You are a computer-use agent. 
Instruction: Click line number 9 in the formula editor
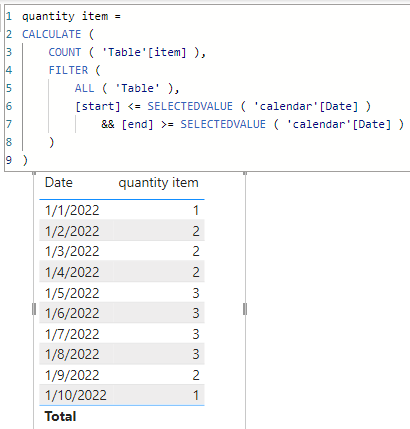click(9, 160)
